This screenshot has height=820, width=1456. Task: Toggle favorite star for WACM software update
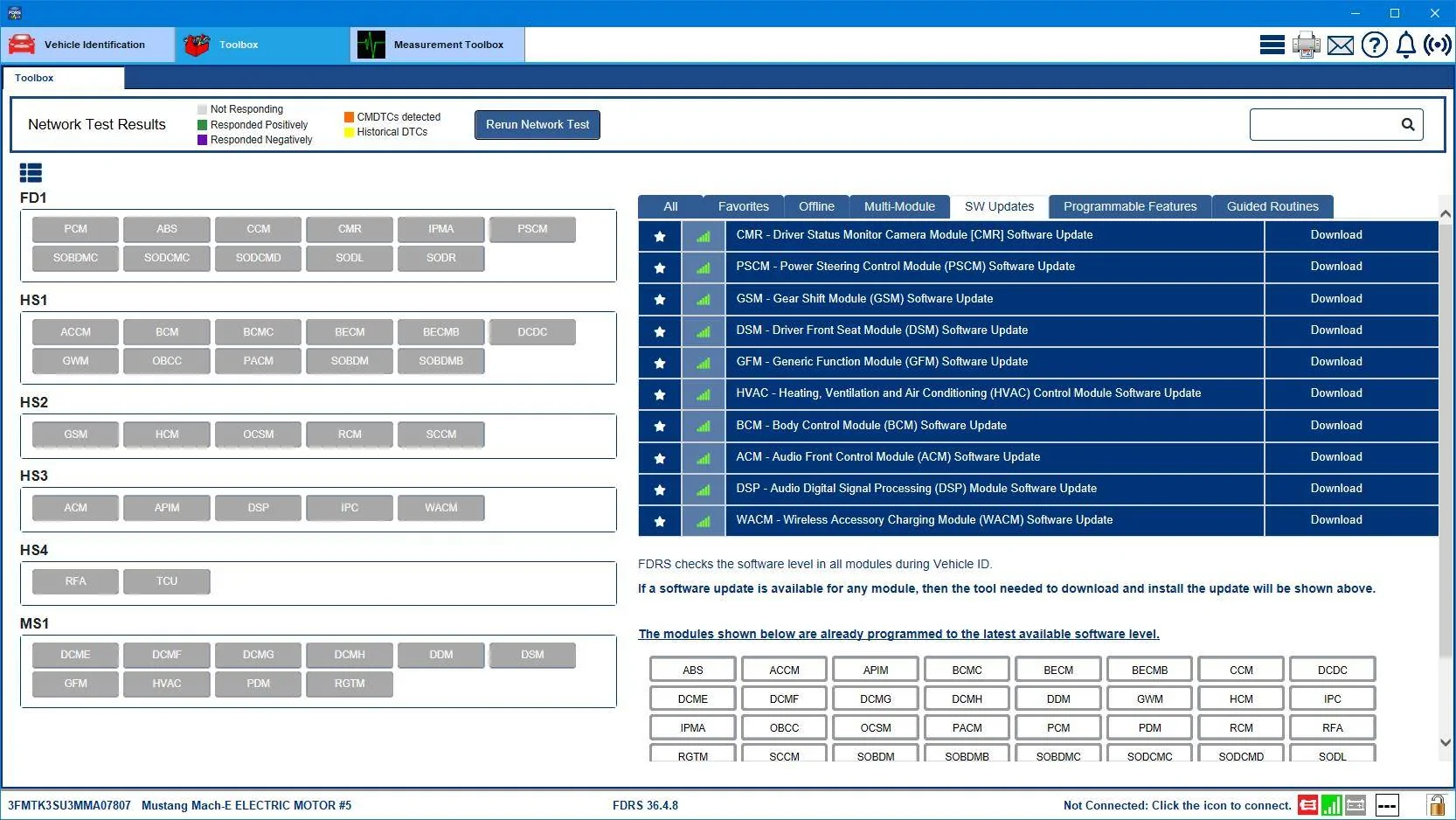pos(660,521)
